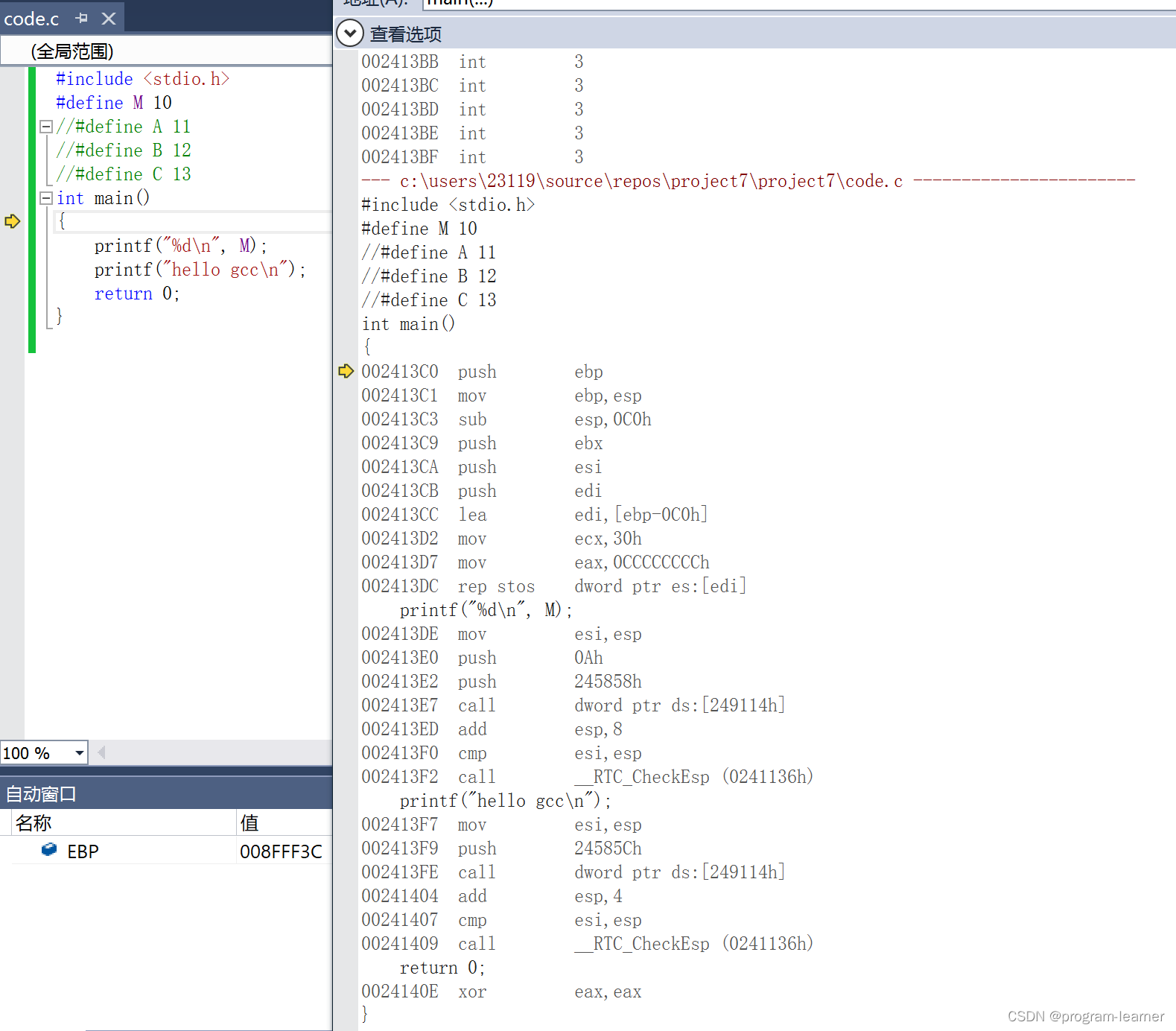Click disassembly line 002413BB int 3
The width and height of the screenshot is (1176, 1031).
tap(473, 62)
